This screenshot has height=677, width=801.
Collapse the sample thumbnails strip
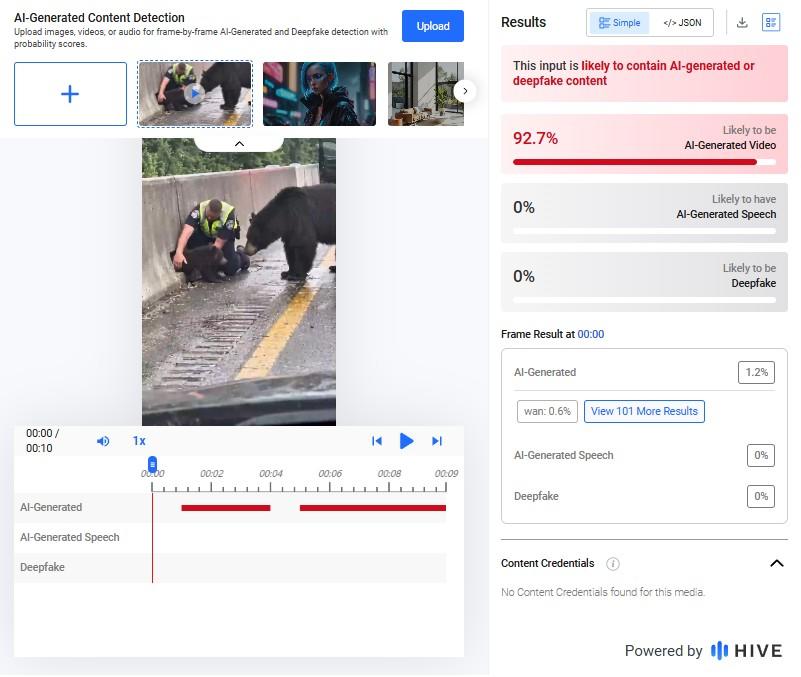pos(239,144)
